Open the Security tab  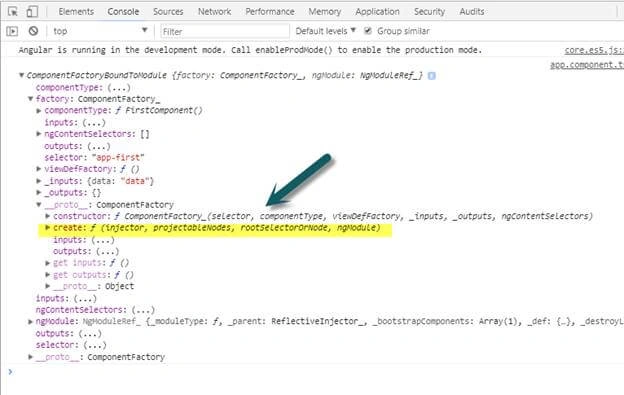tap(429, 12)
